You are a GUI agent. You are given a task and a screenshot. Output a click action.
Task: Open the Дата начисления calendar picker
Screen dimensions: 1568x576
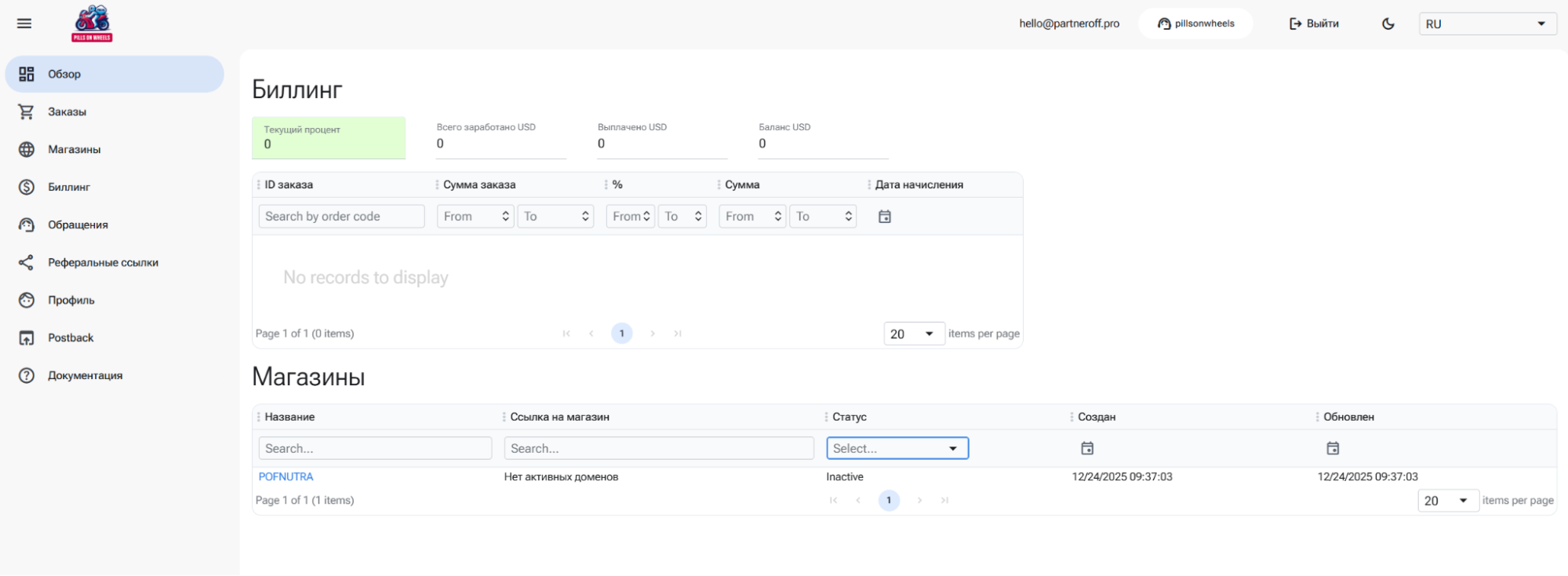point(884,217)
